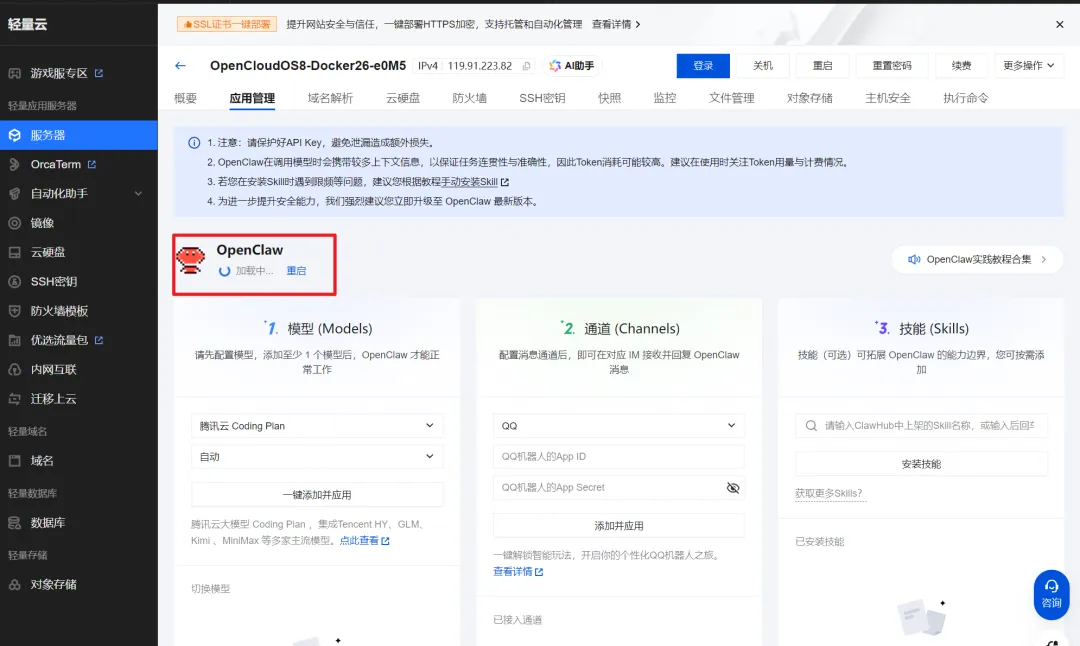Toggle App Secret visibility eye icon

click(x=733, y=488)
